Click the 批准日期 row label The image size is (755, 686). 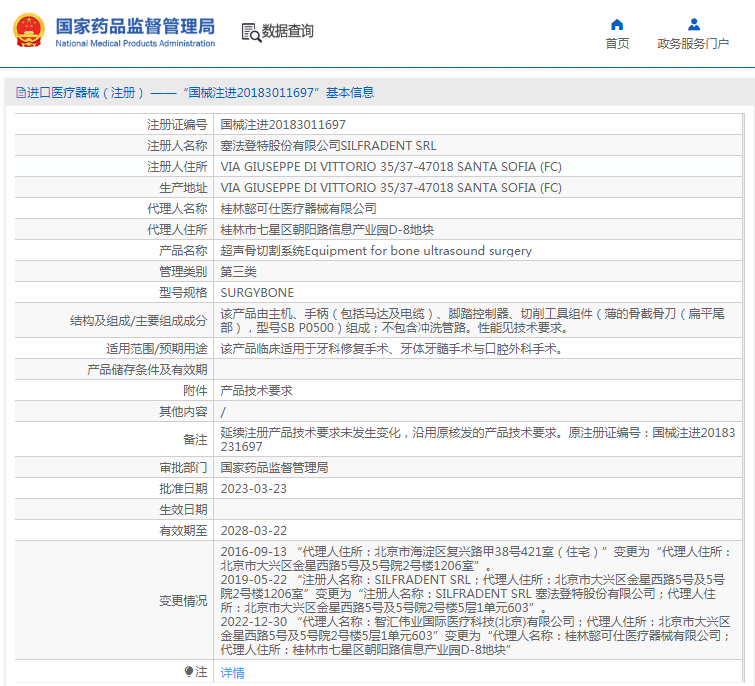183,489
